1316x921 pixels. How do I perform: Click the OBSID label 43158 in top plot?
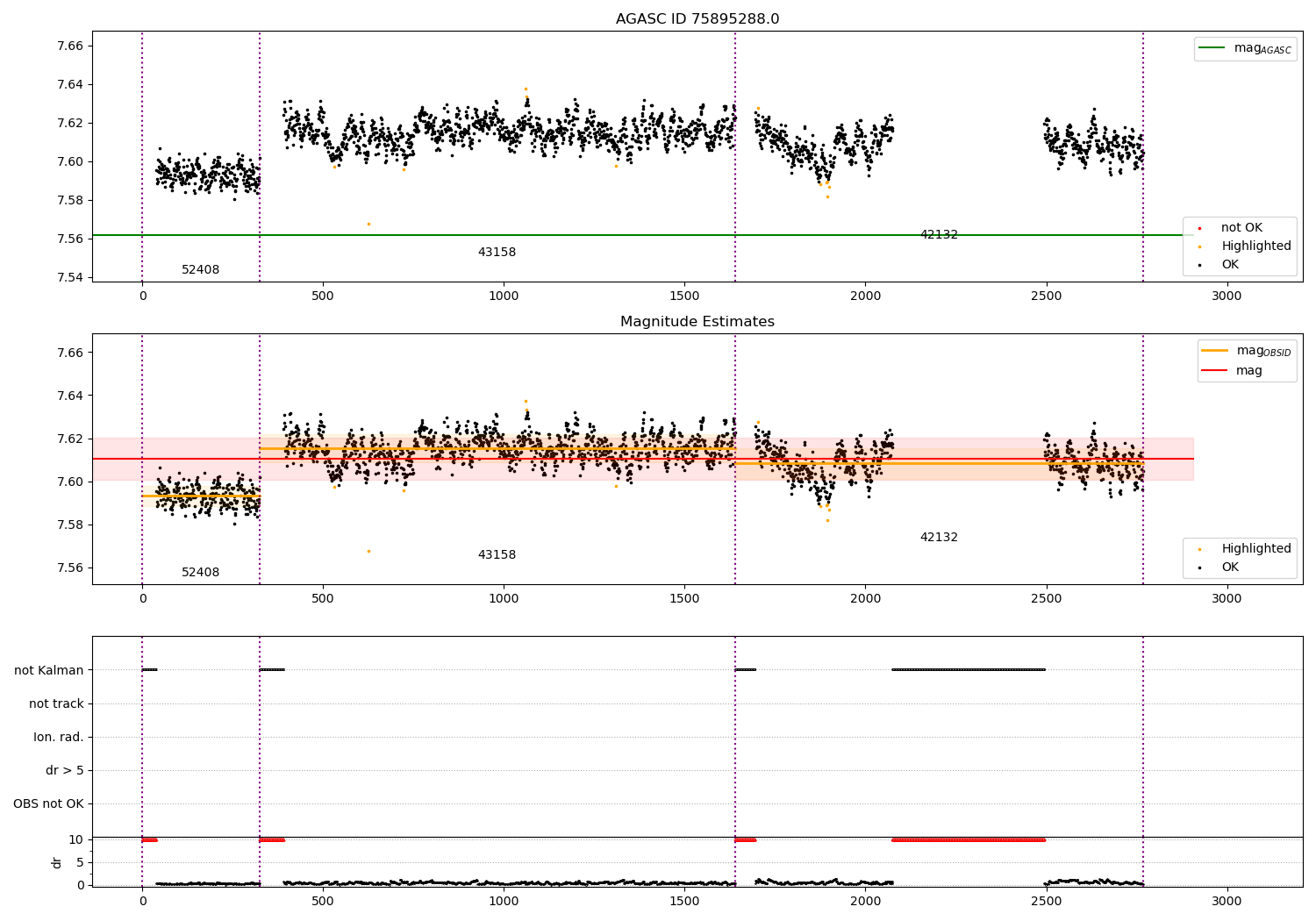coord(497,253)
